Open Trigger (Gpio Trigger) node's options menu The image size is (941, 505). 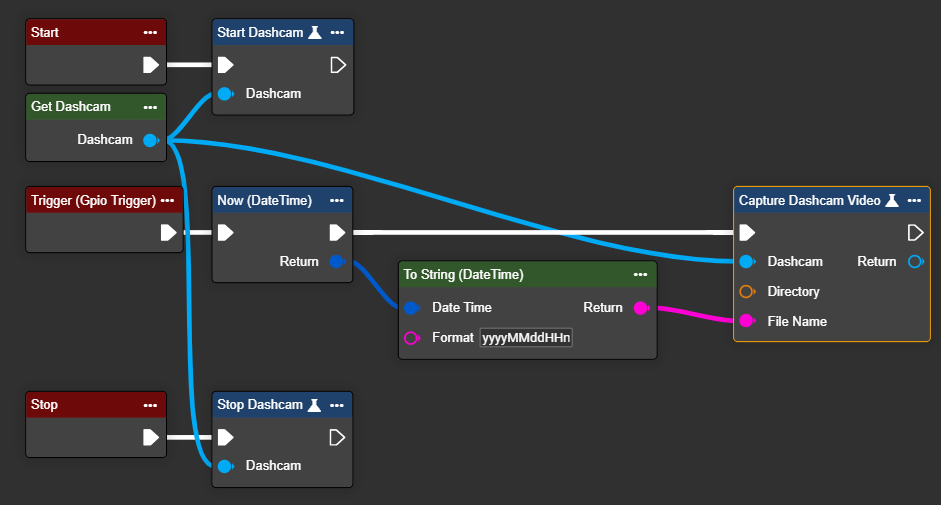(x=168, y=200)
